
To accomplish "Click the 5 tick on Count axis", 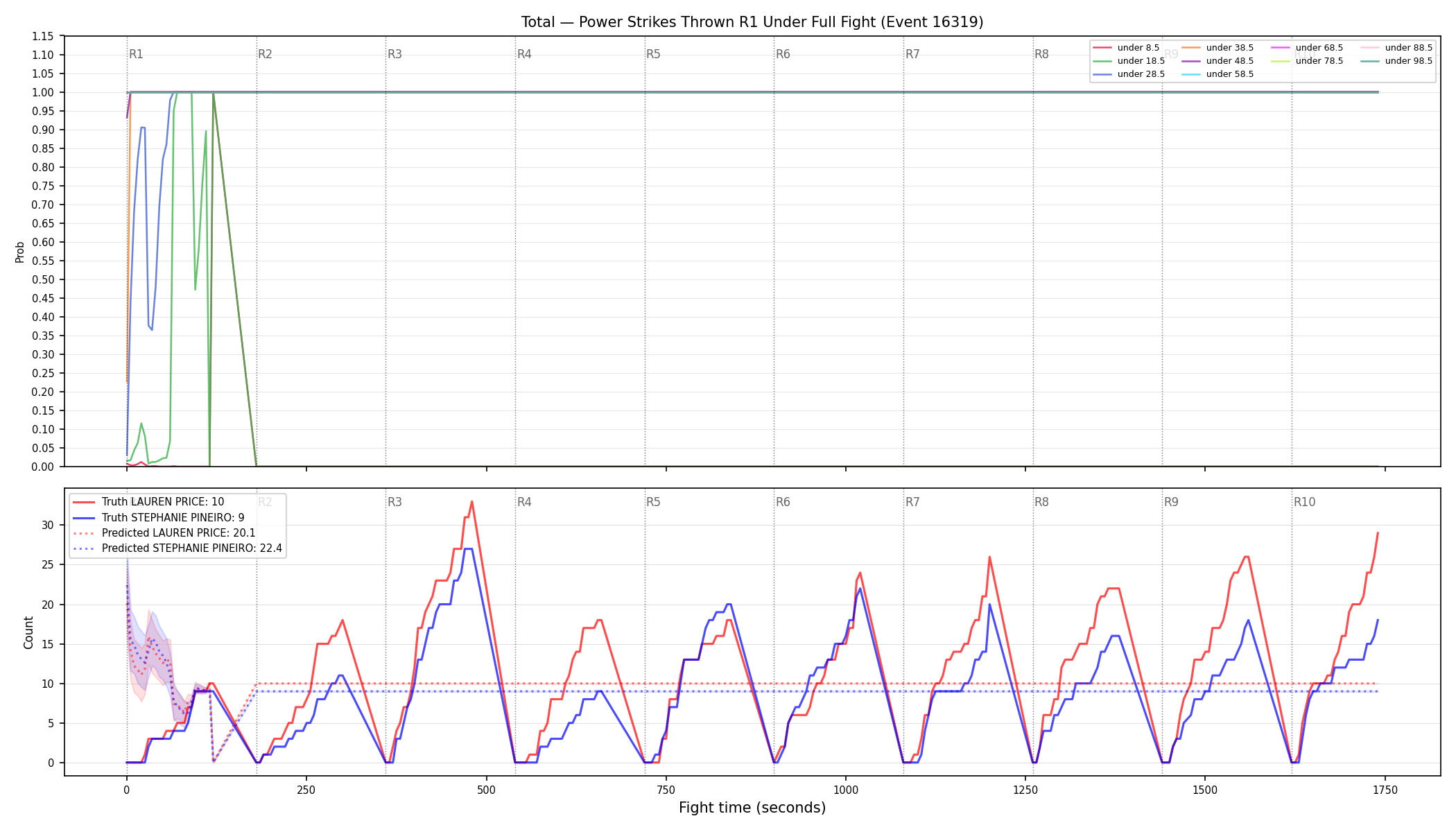I will [51, 724].
